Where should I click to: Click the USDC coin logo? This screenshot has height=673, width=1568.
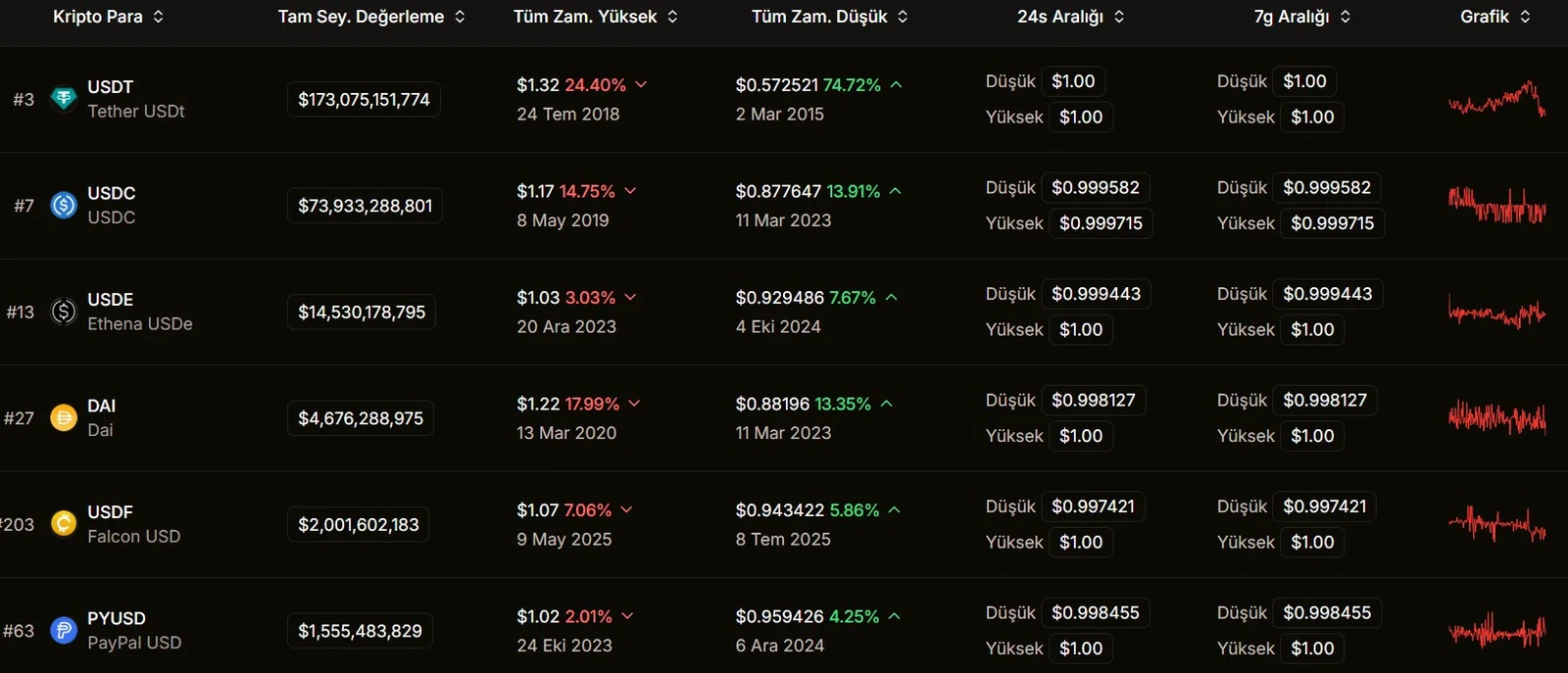[64, 205]
